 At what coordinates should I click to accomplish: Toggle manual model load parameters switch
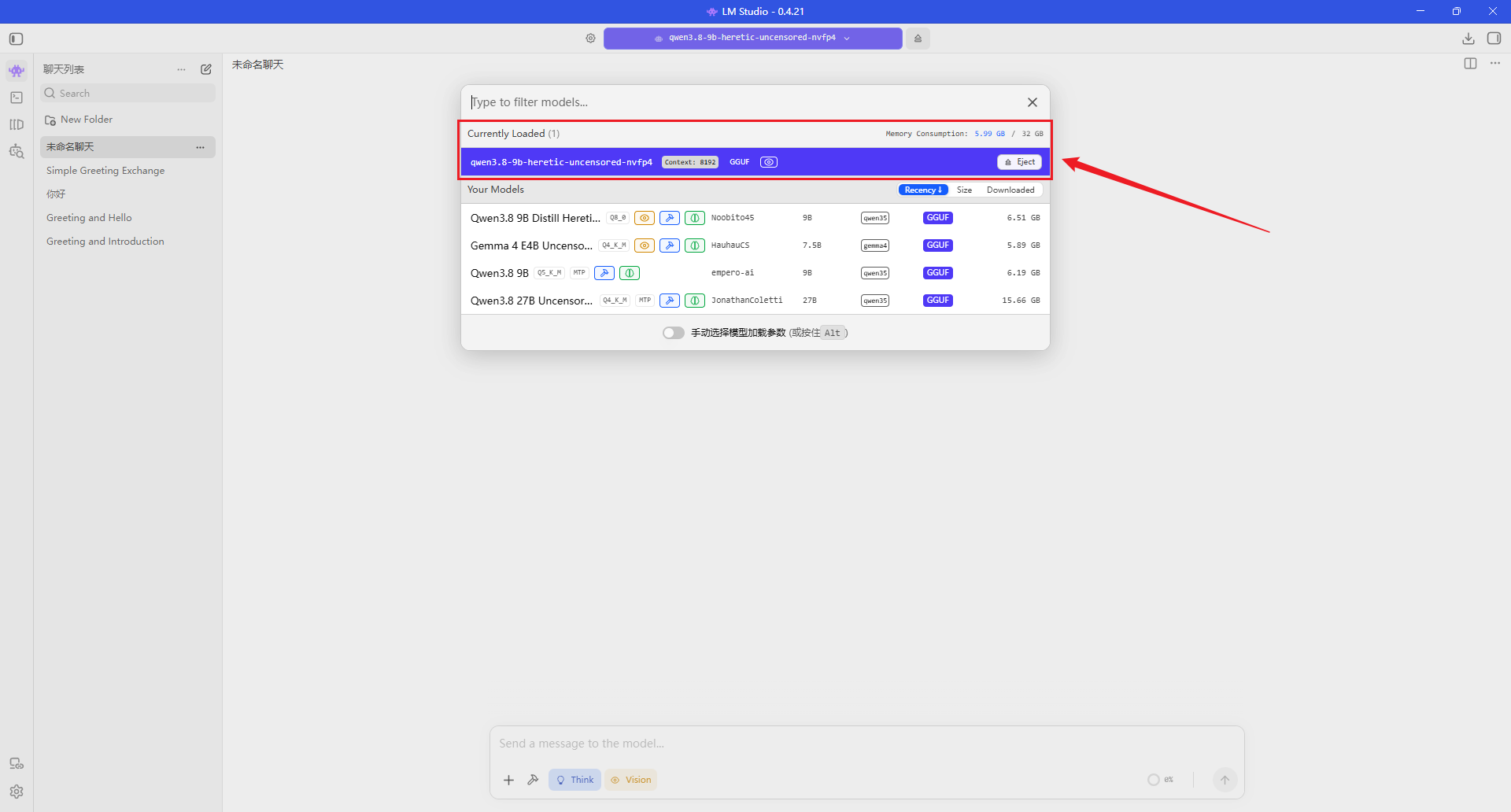point(674,333)
